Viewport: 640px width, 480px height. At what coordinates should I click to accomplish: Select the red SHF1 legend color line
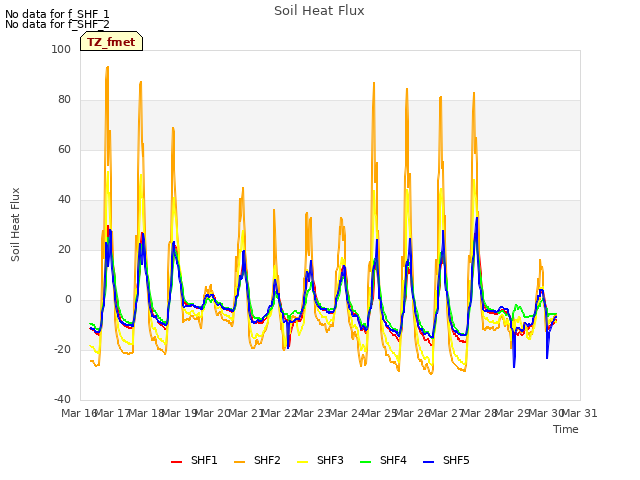(176, 462)
